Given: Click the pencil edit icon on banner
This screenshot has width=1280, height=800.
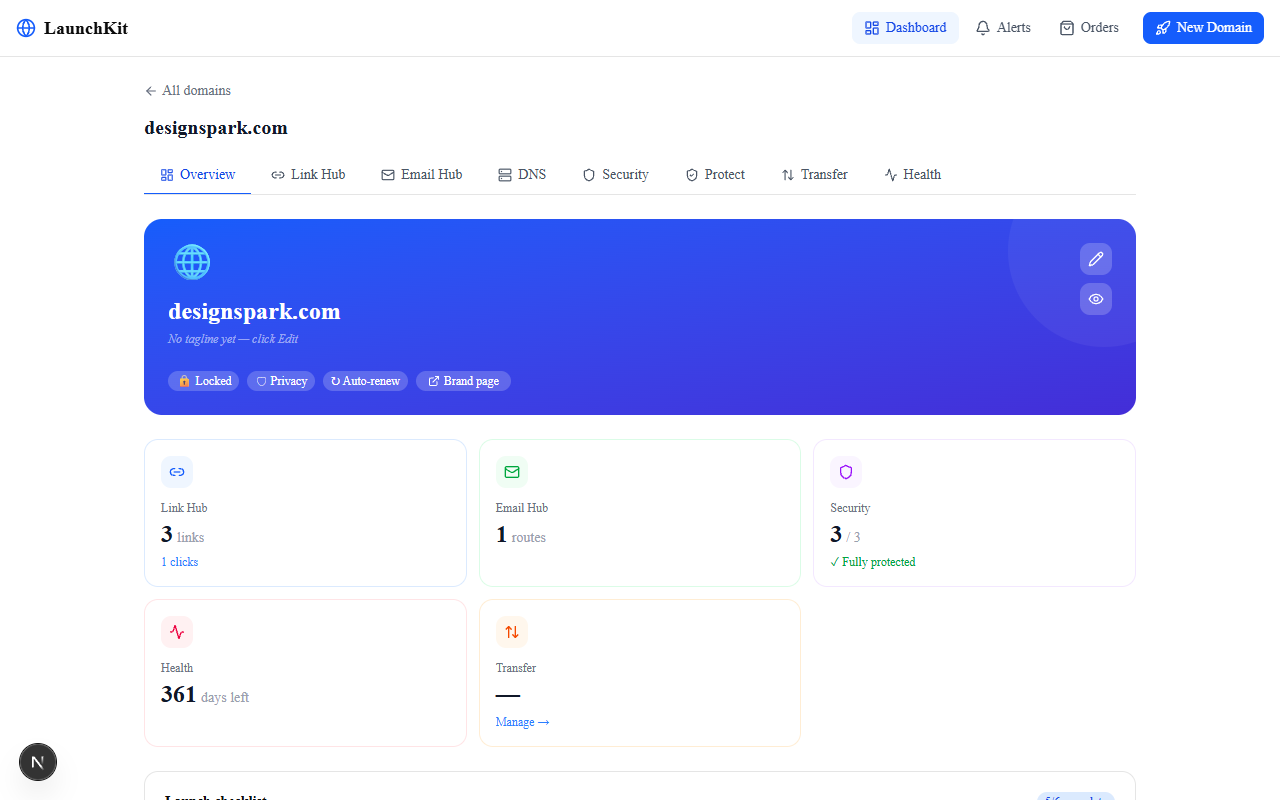Looking at the screenshot, I should 1096,259.
